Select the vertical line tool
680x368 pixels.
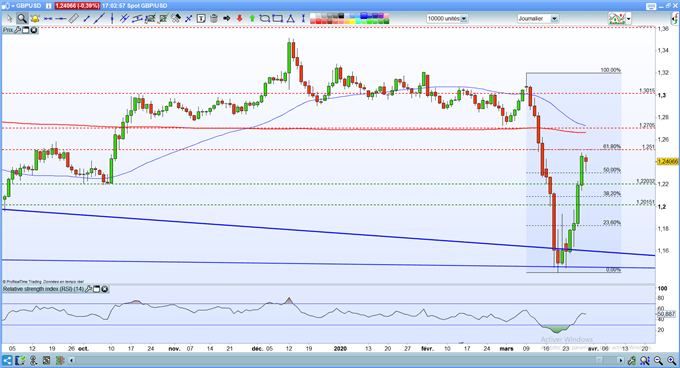(x=112, y=19)
